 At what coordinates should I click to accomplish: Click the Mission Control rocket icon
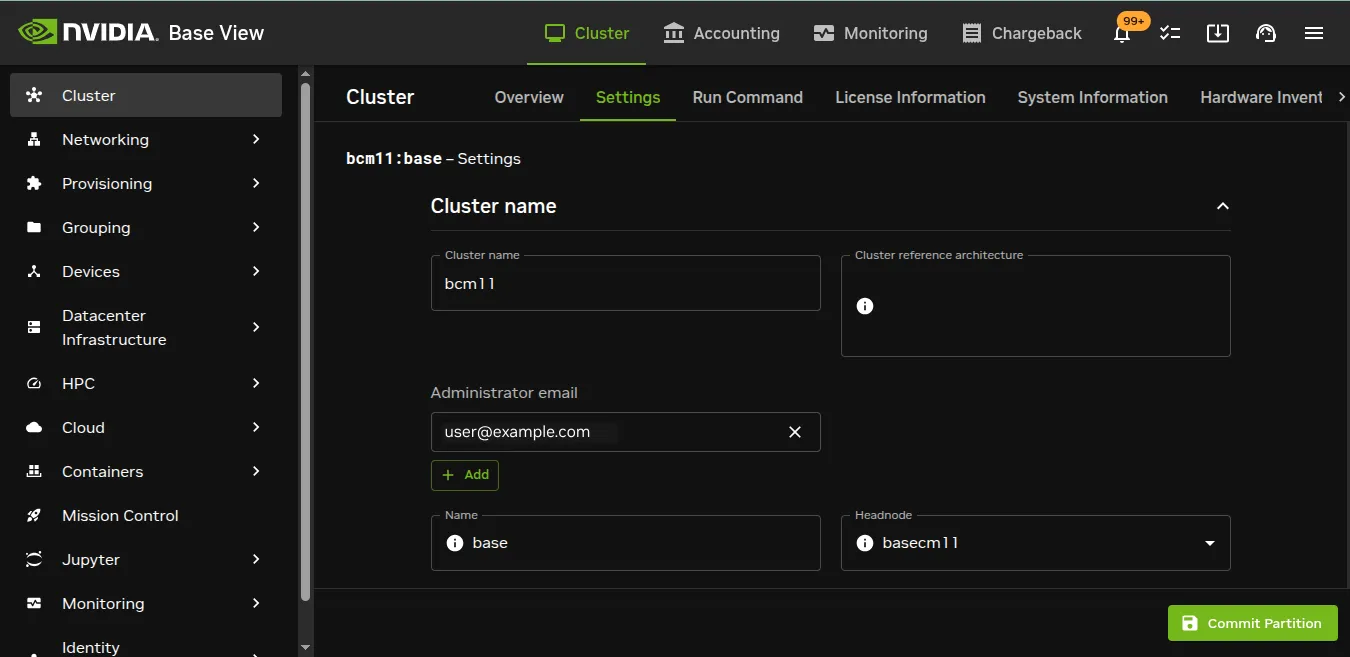point(34,515)
